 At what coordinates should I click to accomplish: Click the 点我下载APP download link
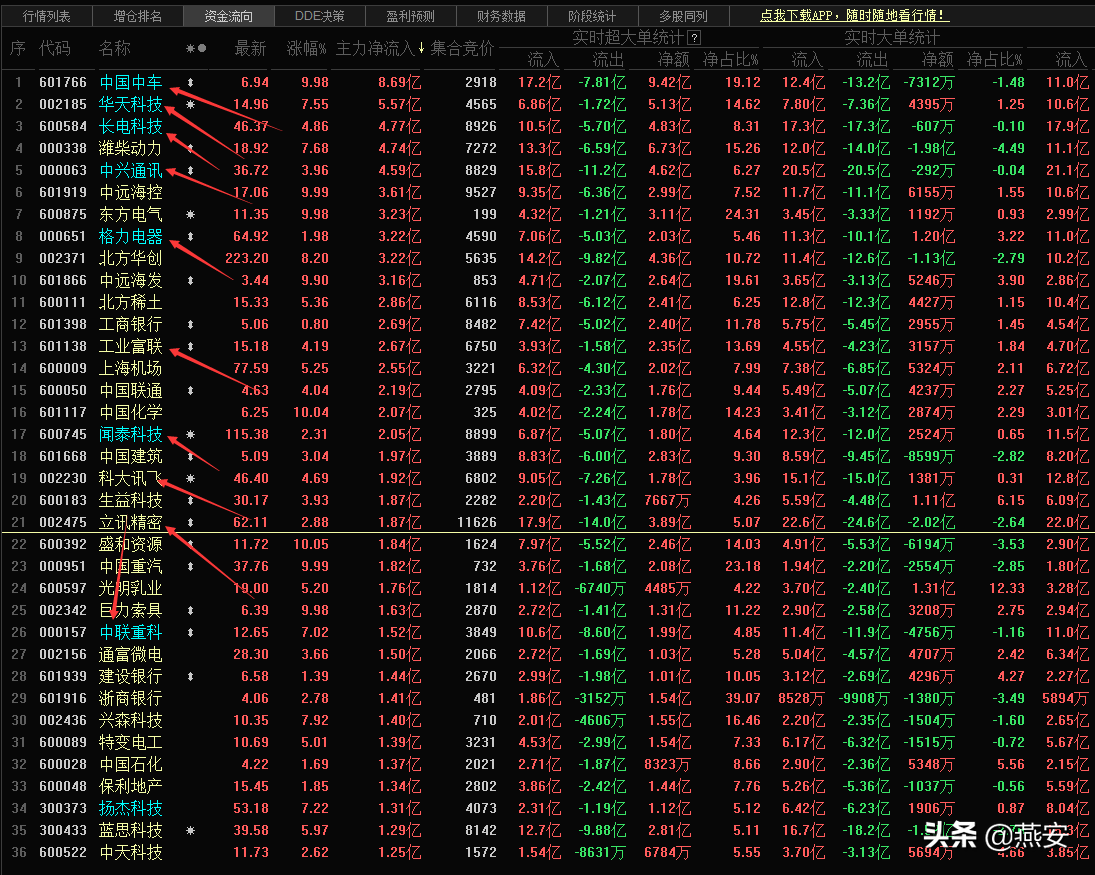(x=854, y=15)
